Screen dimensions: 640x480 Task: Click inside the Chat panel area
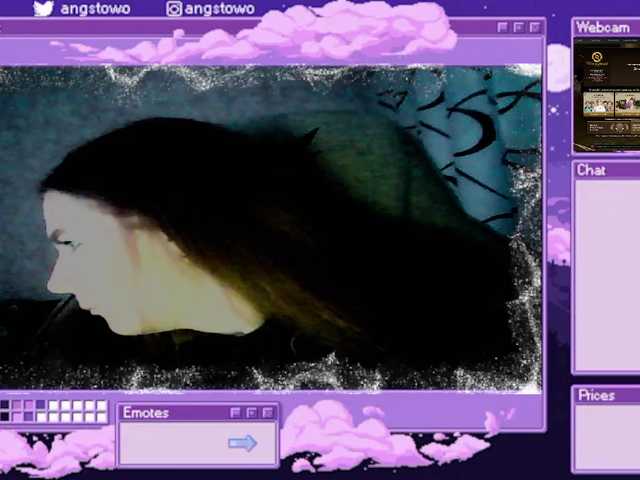pos(607,276)
